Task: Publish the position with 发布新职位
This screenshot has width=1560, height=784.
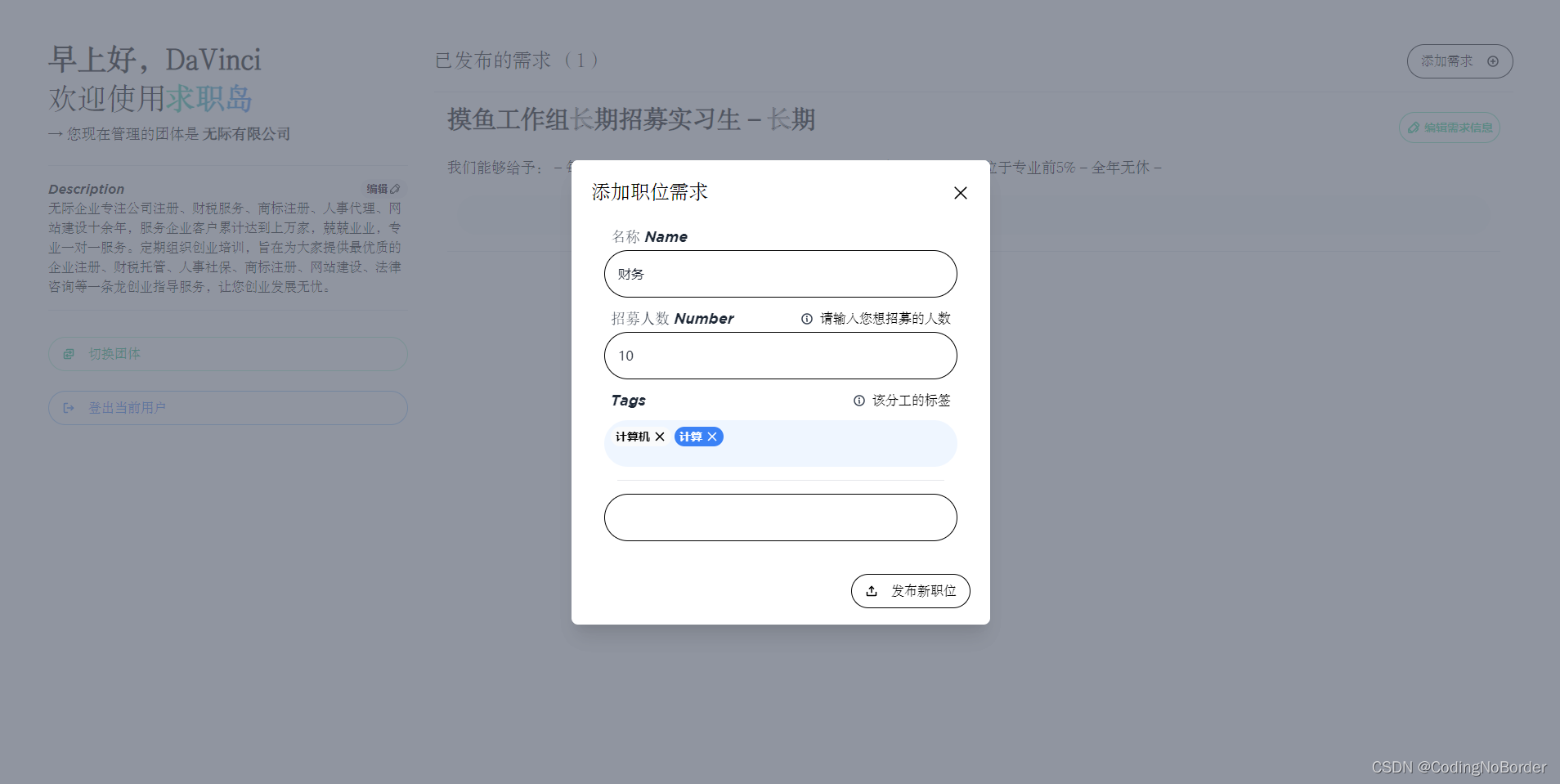Action: (911, 591)
